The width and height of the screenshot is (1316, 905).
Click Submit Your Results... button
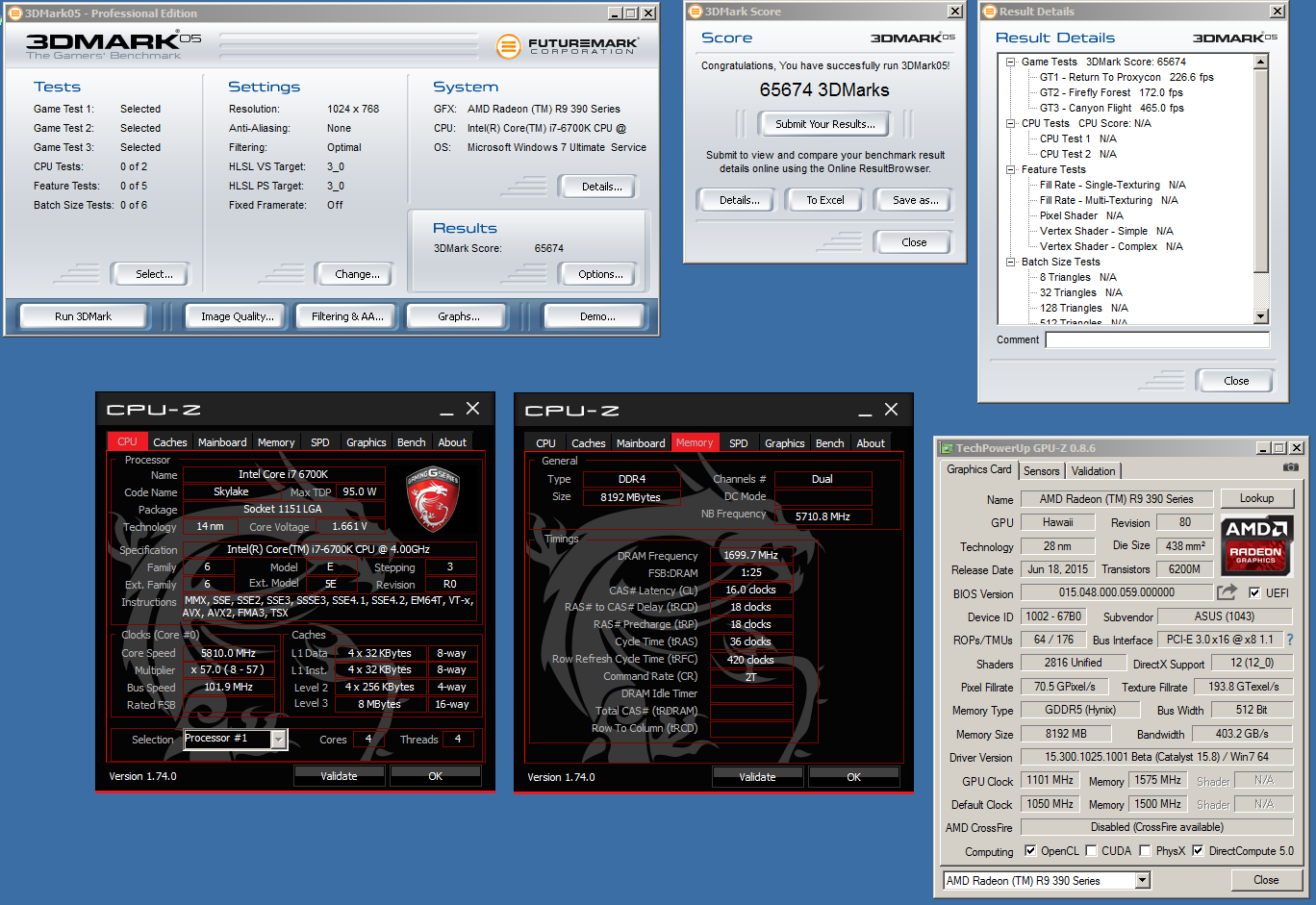tap(825, 124)
